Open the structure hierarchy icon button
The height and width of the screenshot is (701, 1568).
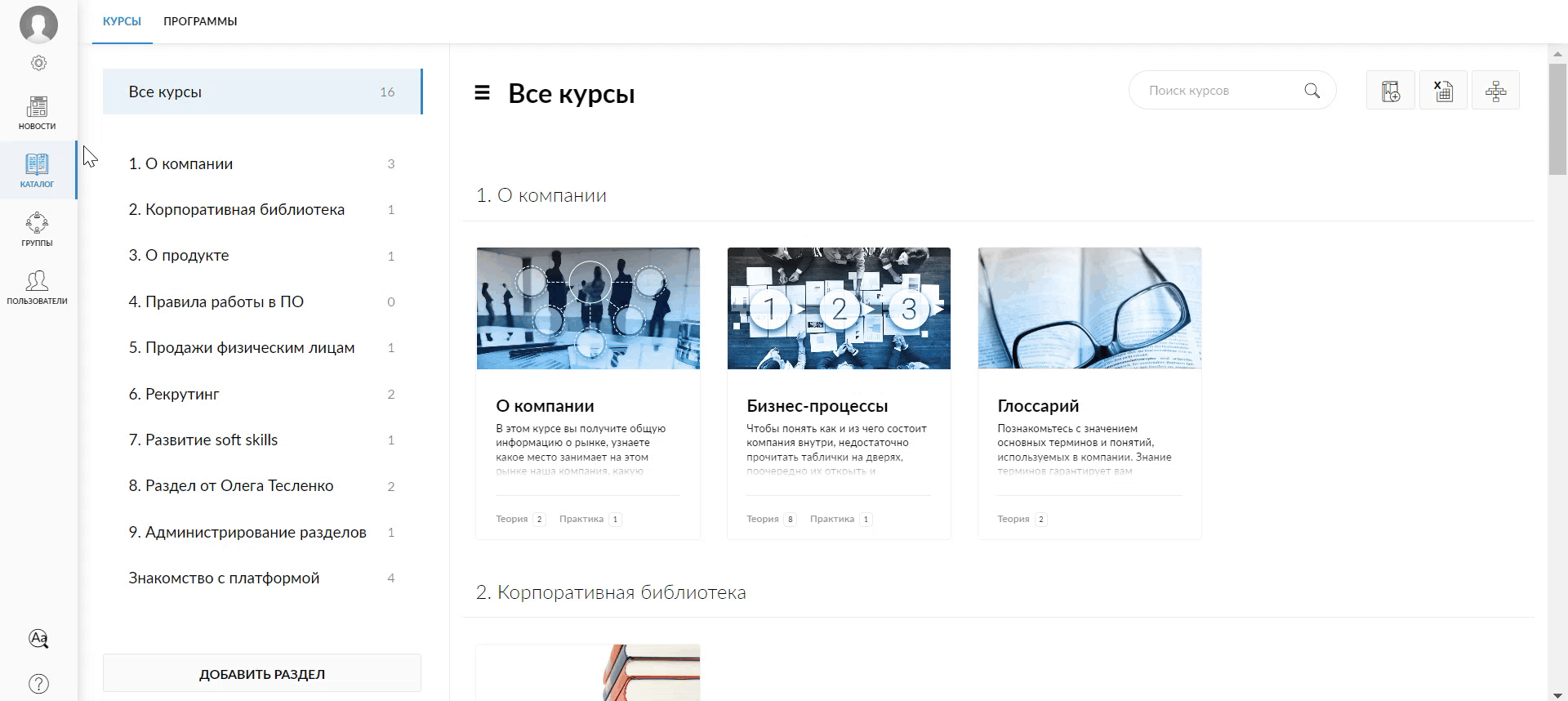[1495, 91]
